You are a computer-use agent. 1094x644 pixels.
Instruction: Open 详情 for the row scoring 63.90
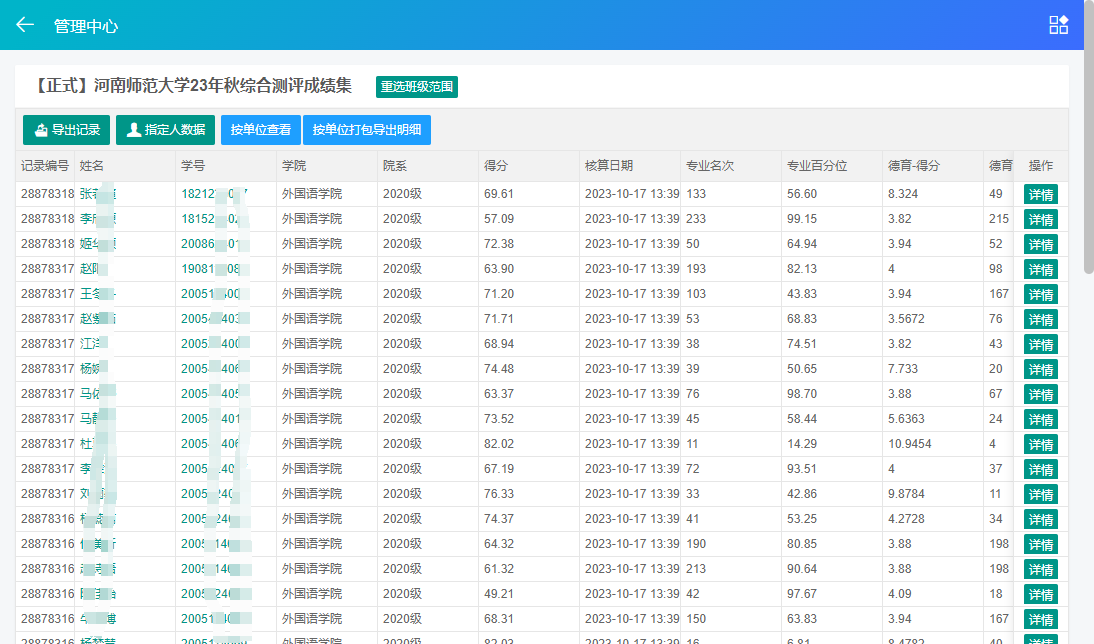1040,269
